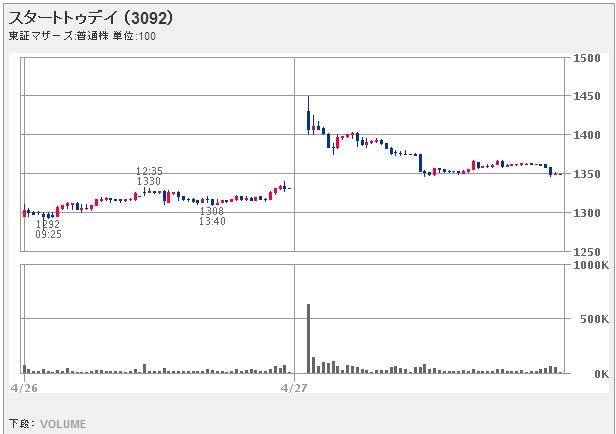Click the stock title スタートトゥデイ (3092)
This screenshot has height=434, width=616.
coord(91,18)
